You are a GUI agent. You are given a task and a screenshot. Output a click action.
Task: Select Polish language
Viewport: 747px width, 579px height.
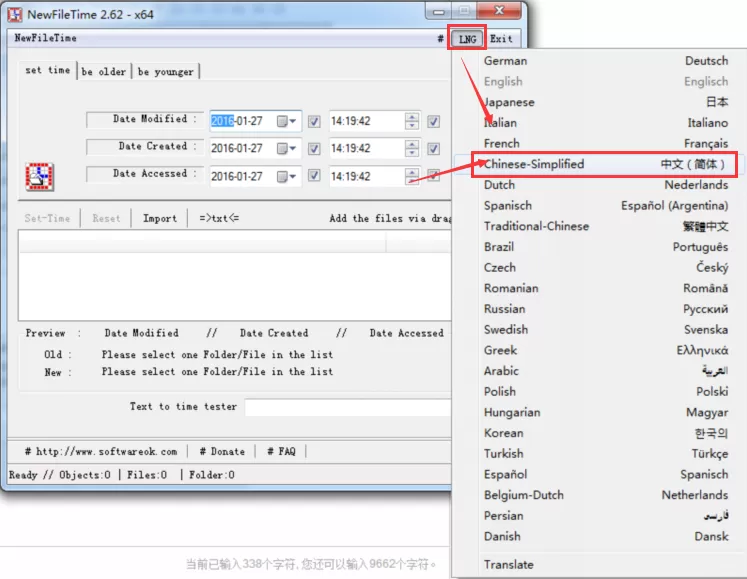click(x=599, y=392)
